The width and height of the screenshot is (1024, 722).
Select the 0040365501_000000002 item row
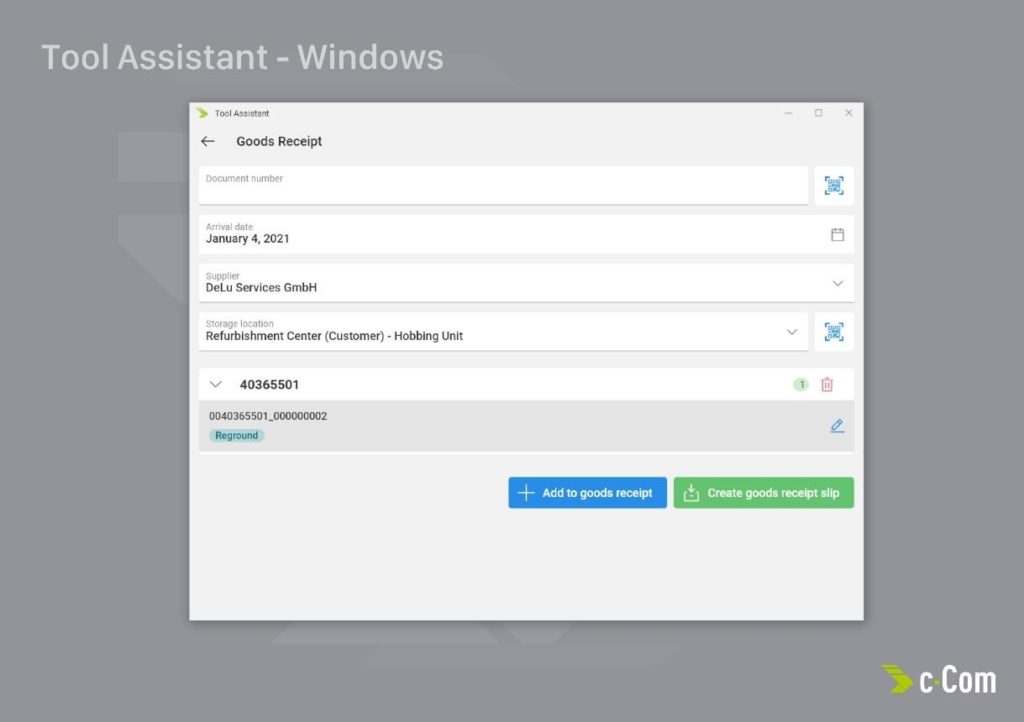pyautogui.click(x=500, y=426)
